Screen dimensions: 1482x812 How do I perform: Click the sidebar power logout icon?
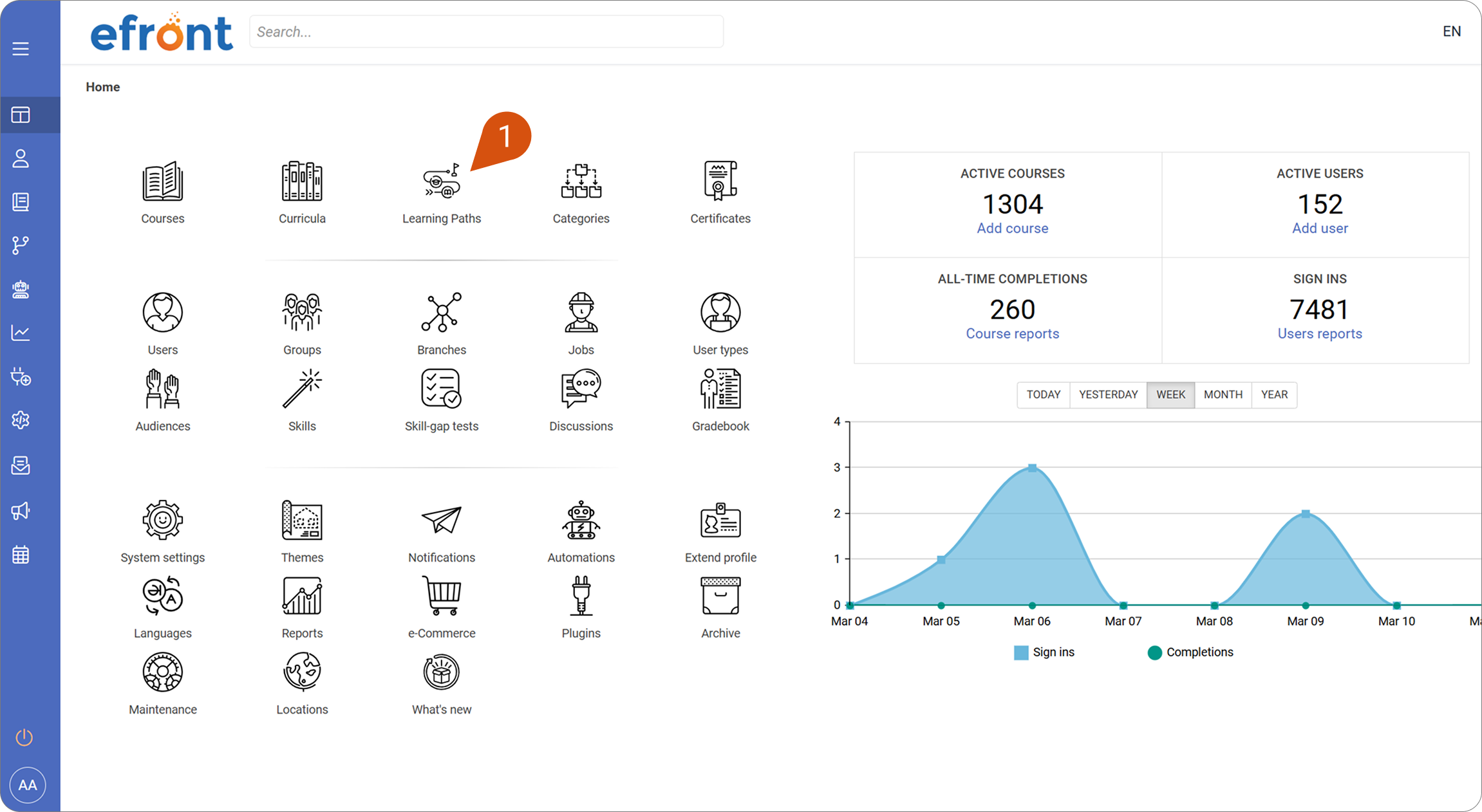pos(24,737)
